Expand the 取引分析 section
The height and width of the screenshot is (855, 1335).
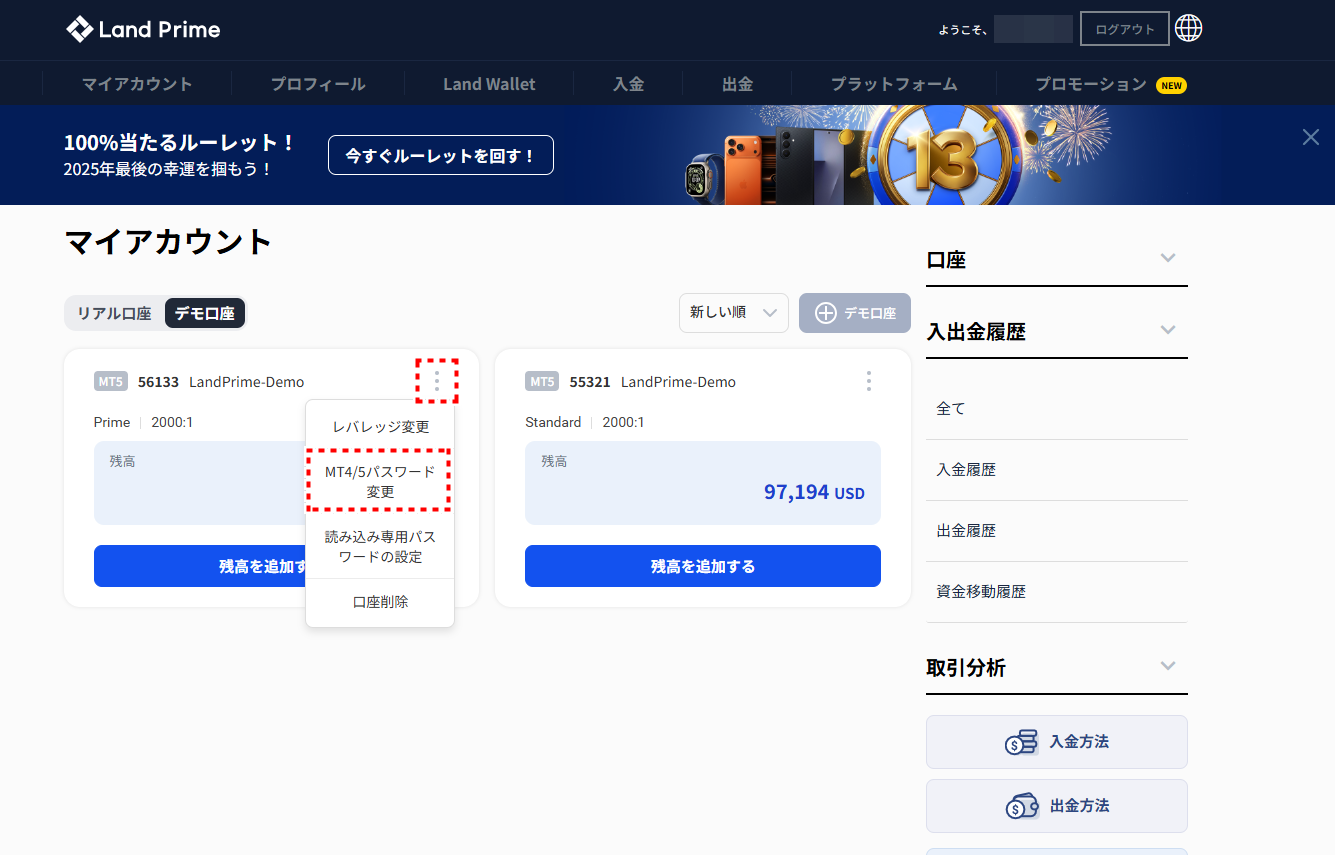pos(1057,667)
